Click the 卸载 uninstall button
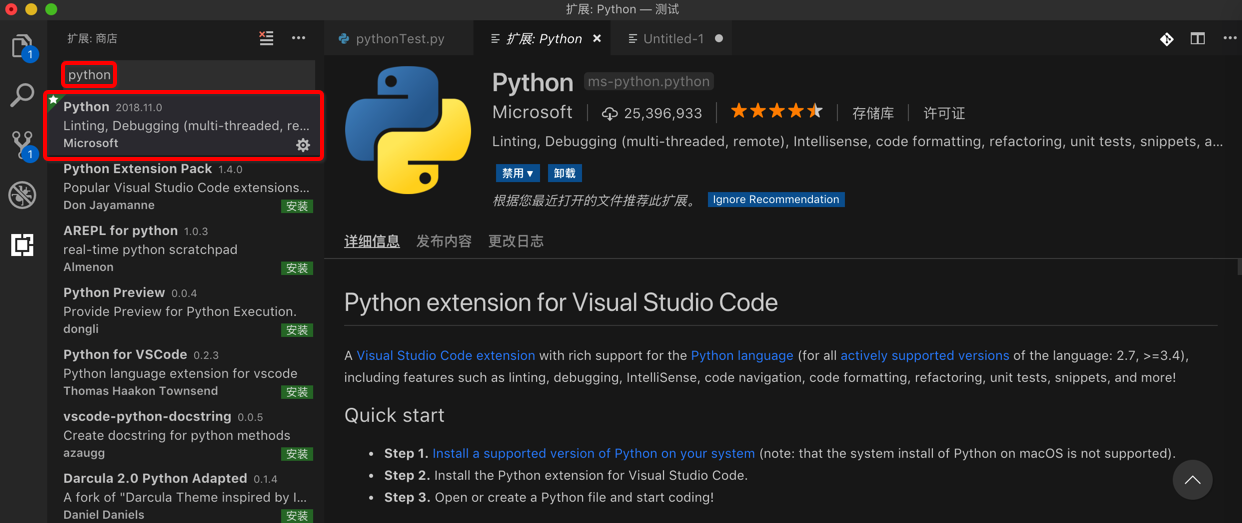Image resolution: width=1242 pixels, height=523 pixels. [x=565, y=173]
